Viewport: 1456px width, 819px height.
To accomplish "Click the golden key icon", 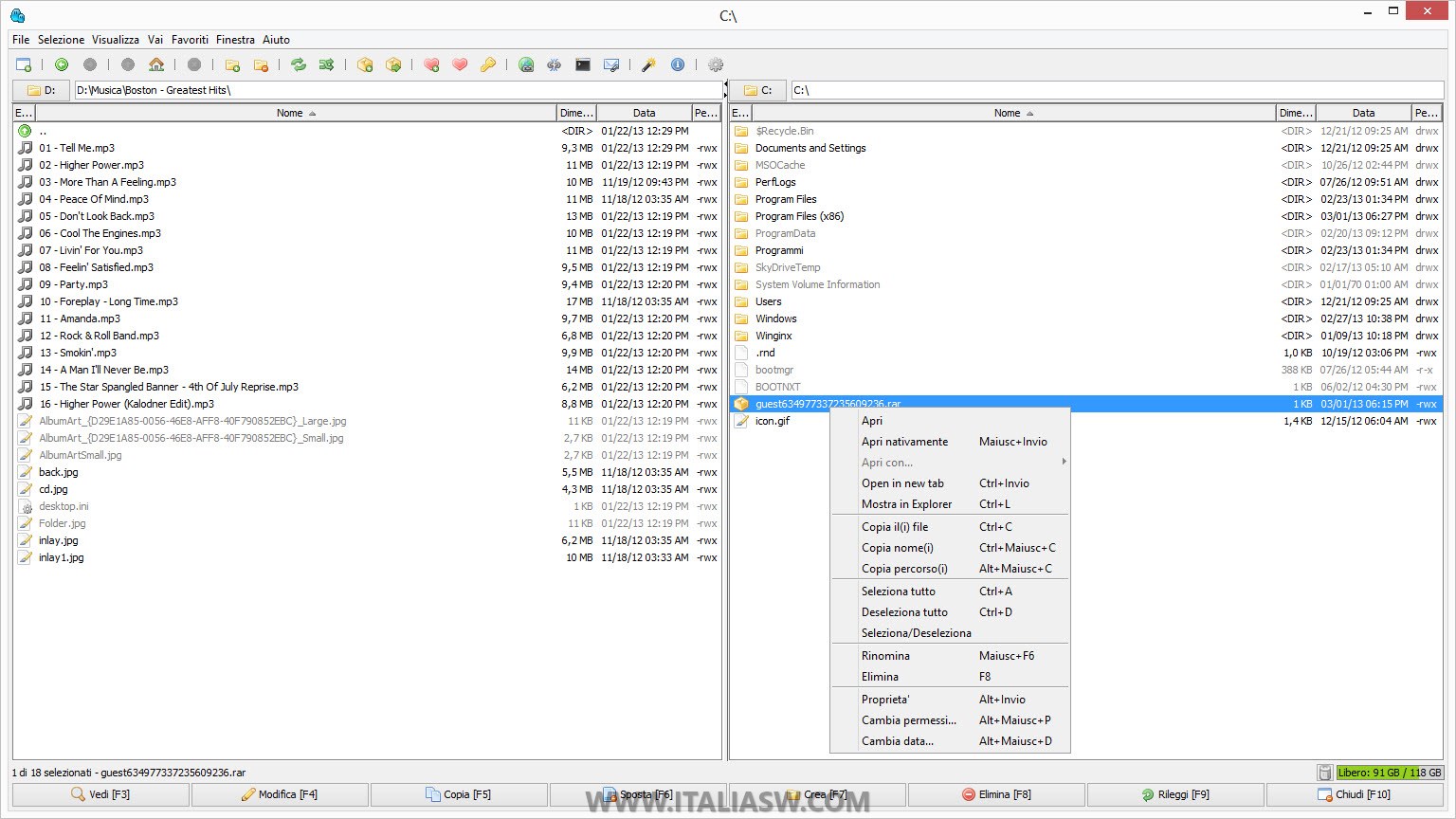I will 488,64.
